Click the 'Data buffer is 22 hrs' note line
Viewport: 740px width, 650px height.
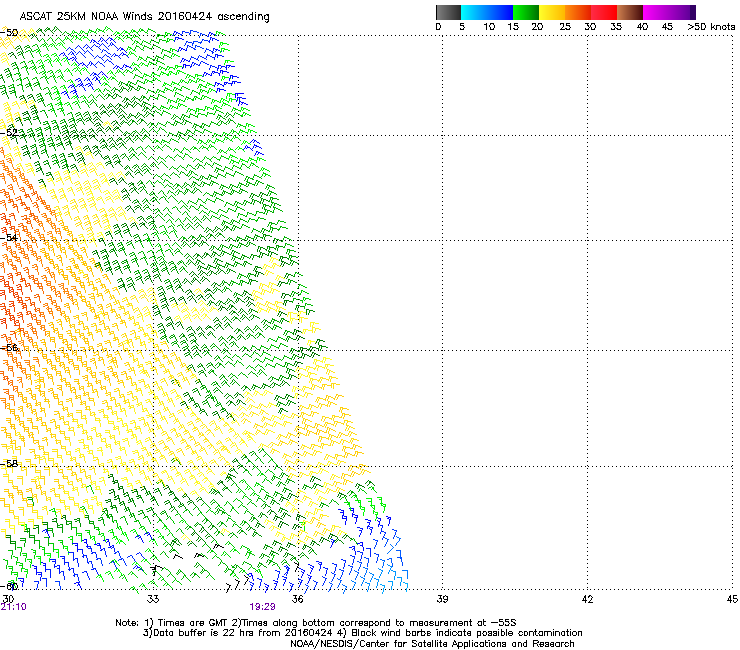point(362,633)
